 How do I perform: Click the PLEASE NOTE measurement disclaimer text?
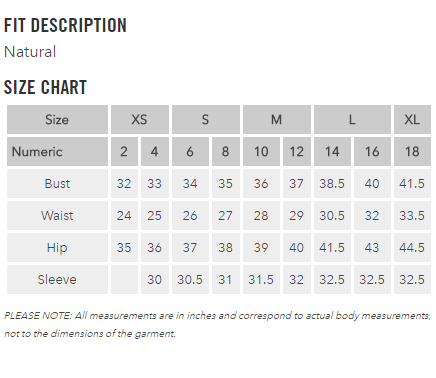click(217, 324)
